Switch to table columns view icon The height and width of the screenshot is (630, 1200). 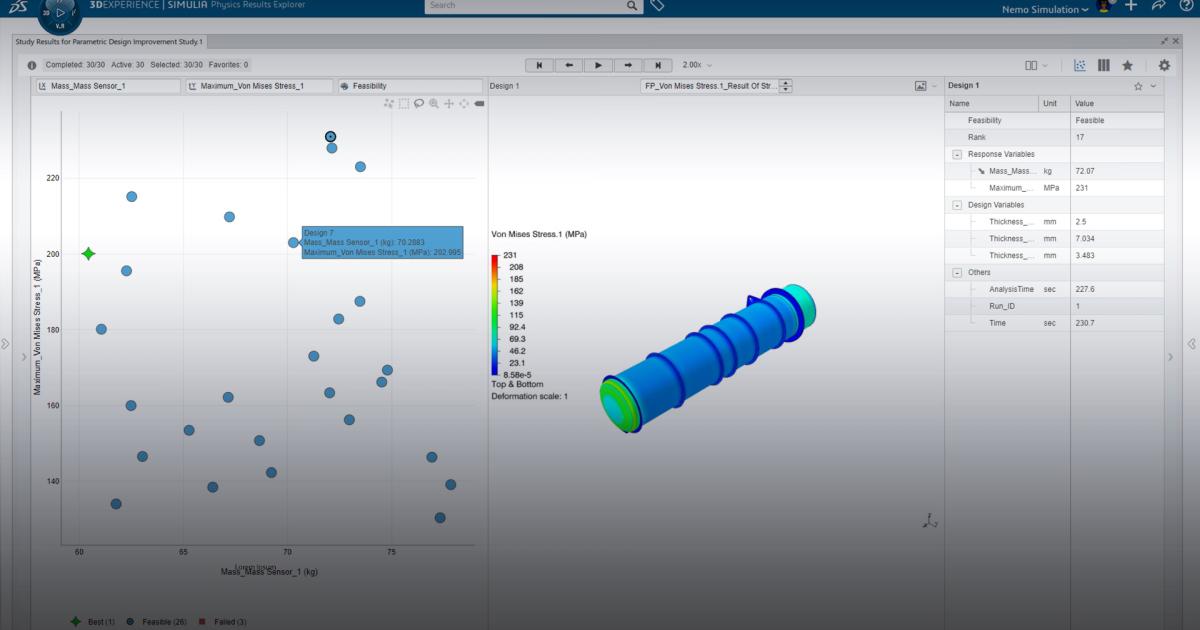coord(1104,65)
